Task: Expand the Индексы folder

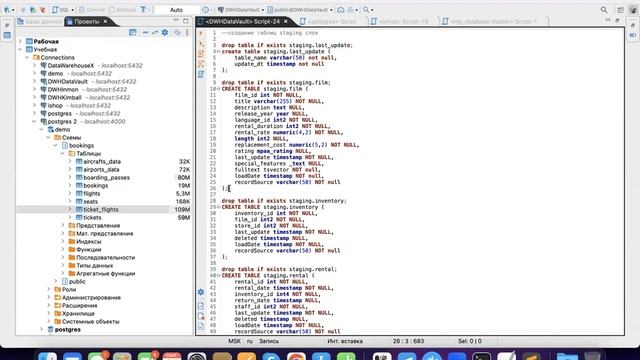Action: point(63,241)
